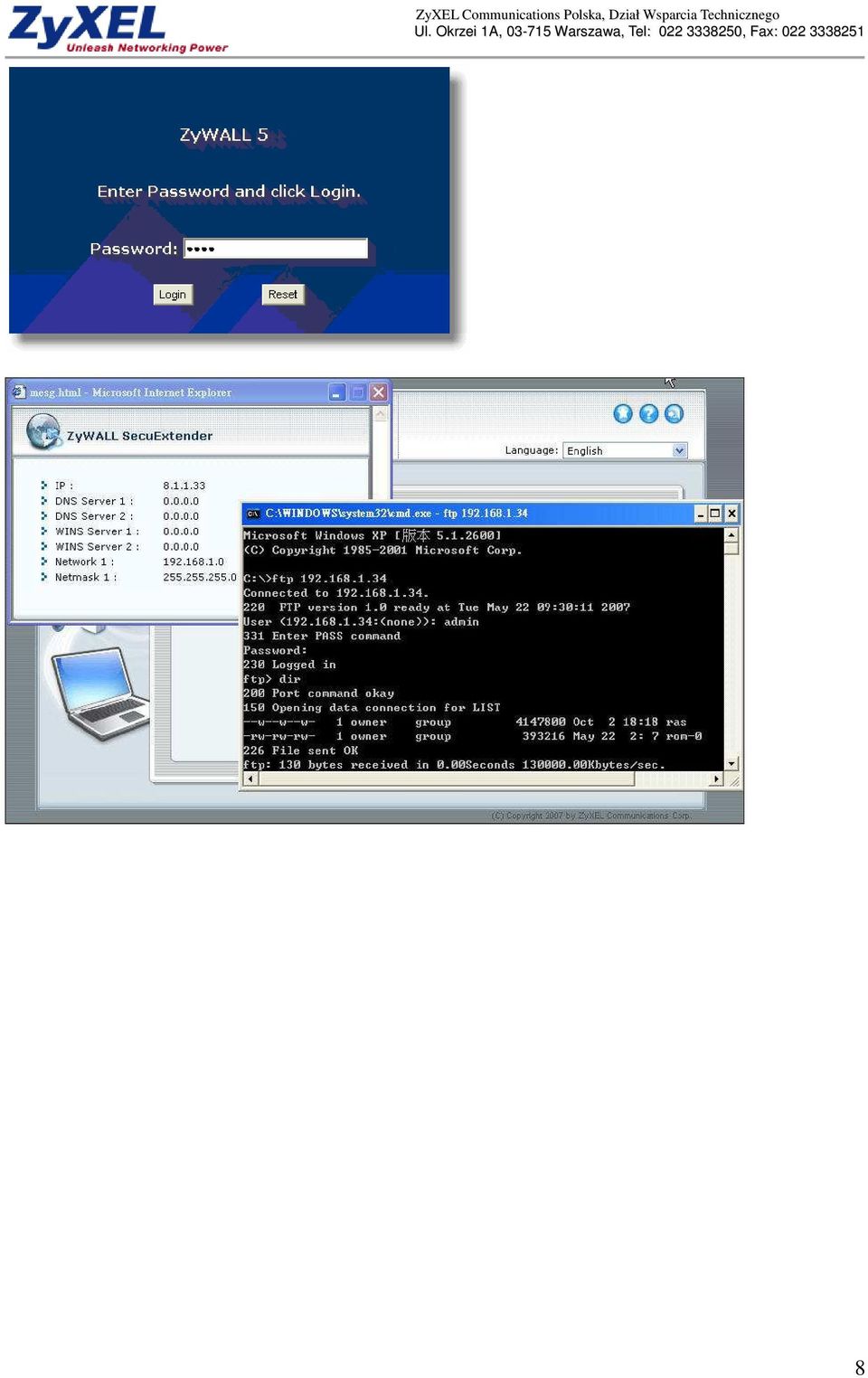Click the cmd.exe window title icon
The image size is (868, 1378).
[x=253, y=514]
